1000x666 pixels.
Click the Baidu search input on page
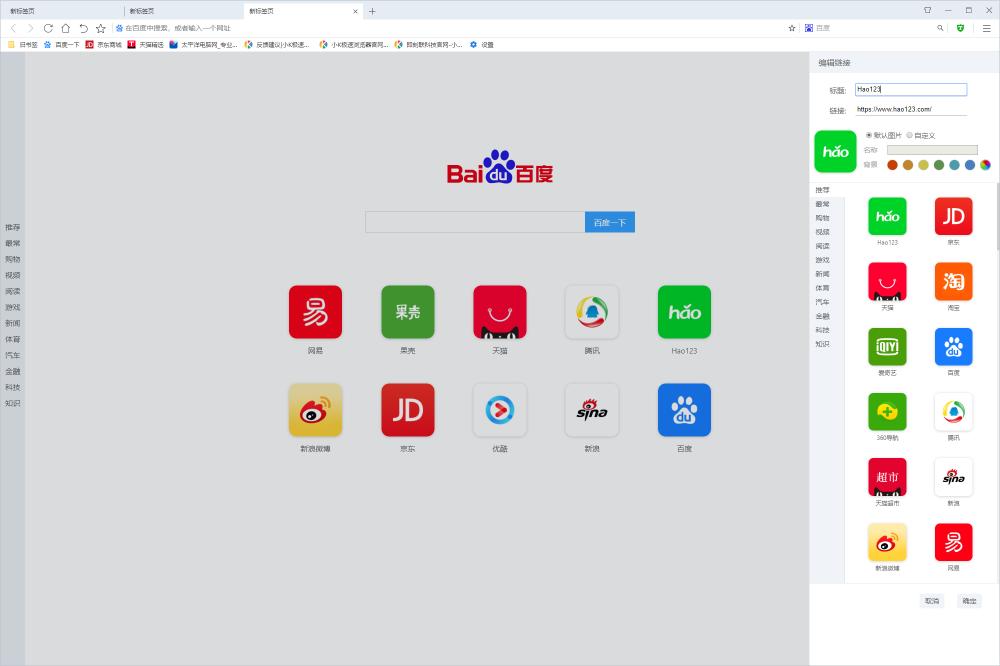click(x=475, y=222)
